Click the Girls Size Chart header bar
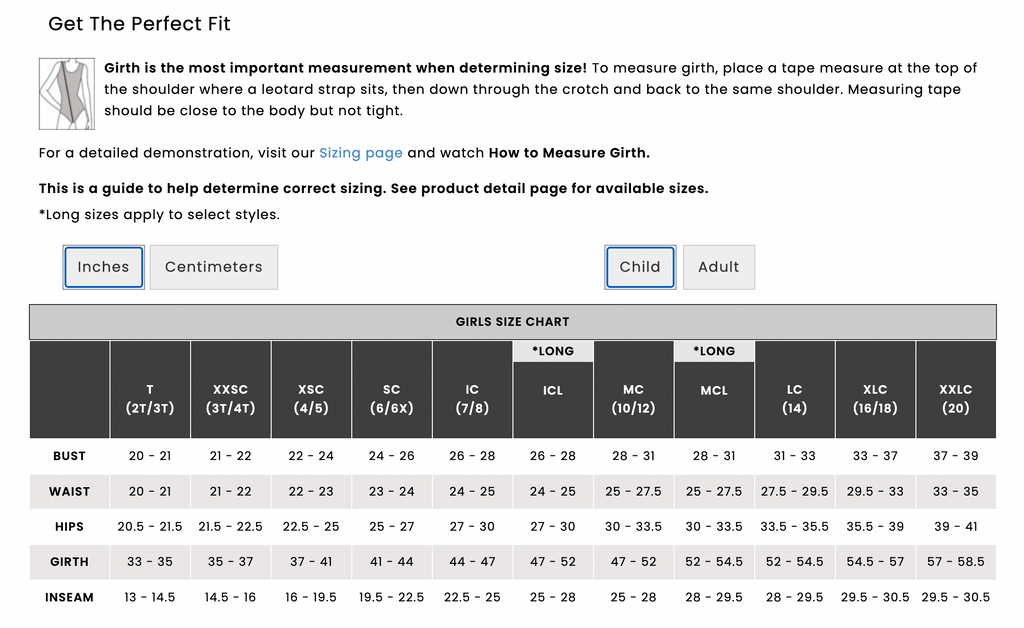The width and height of the screenshot is (1024, 628). click(x=513, y=322)
